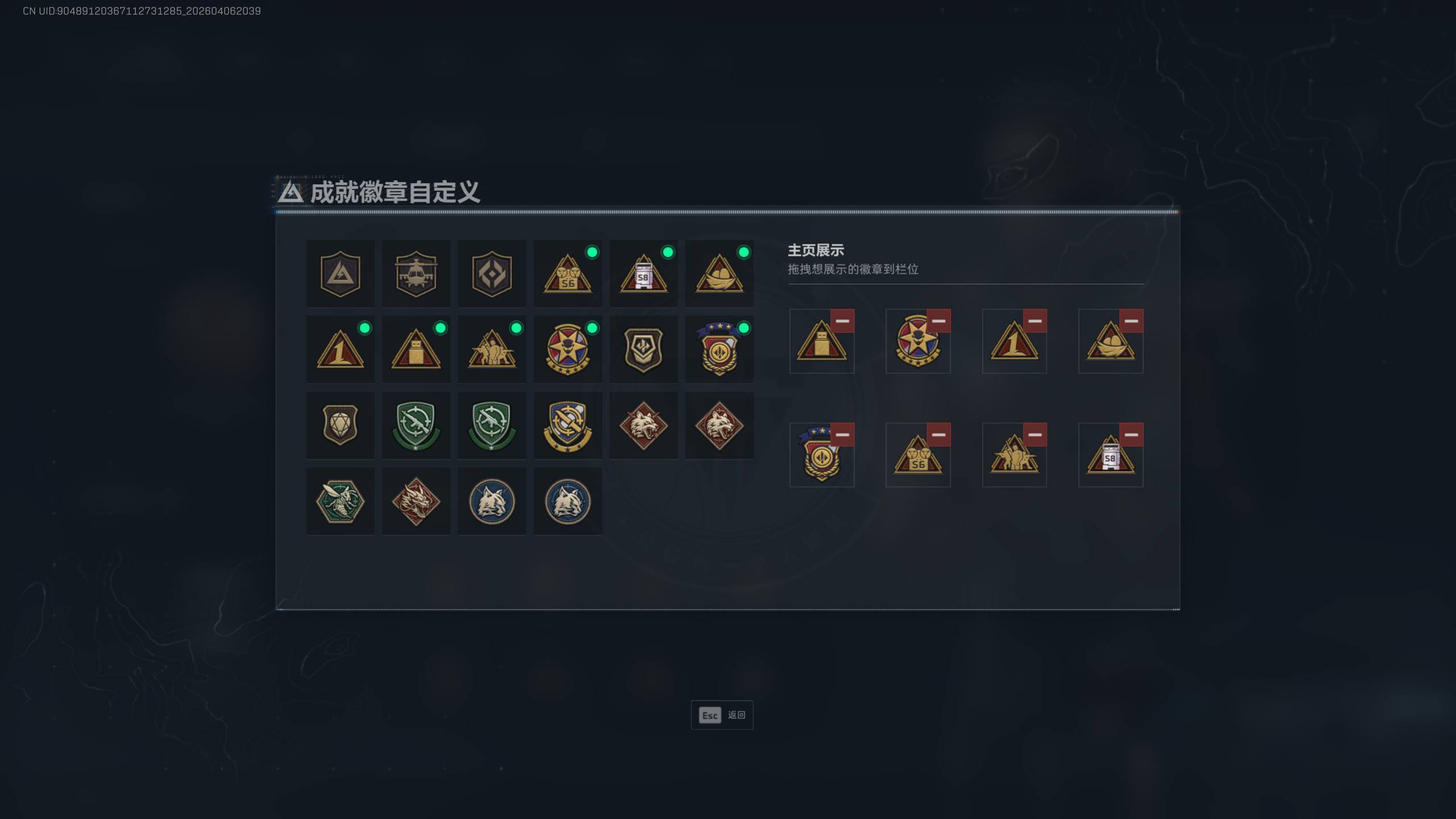The image size is (1456, 819).
Task: Click the S8 triangle badge in the grid
Action: 643,274
